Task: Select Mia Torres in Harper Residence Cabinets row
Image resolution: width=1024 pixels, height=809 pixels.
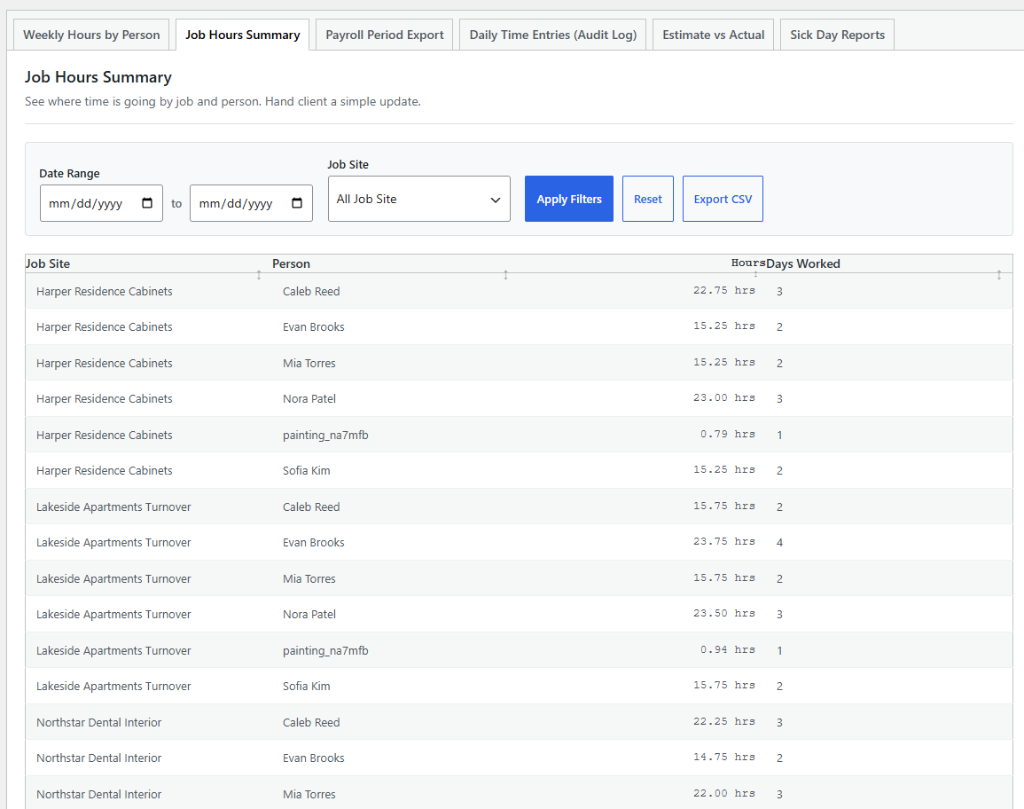Action: 309,363
